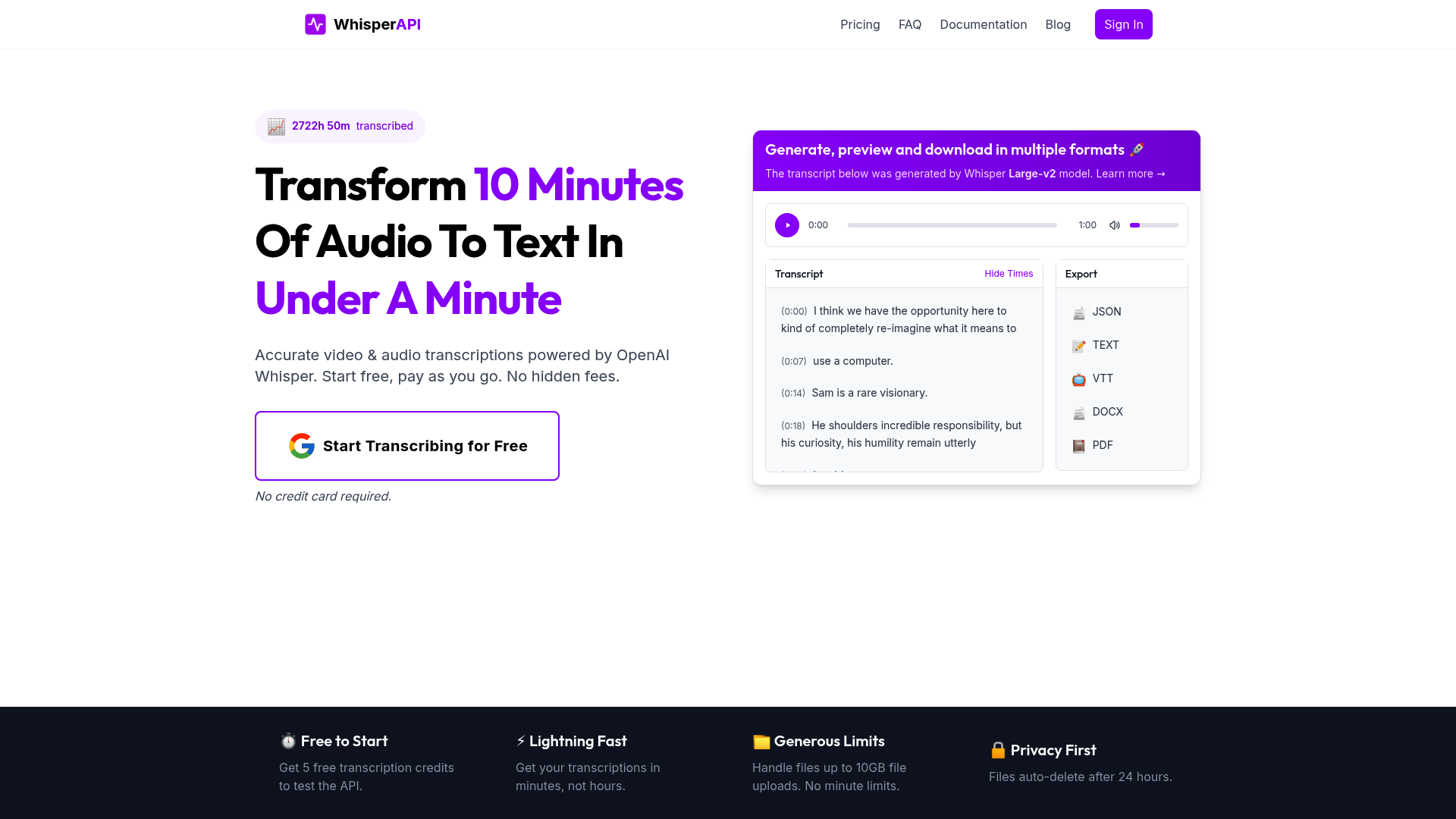
Task: Click the WhisperAPI logo icon
Action: click(x=315, y=24)
